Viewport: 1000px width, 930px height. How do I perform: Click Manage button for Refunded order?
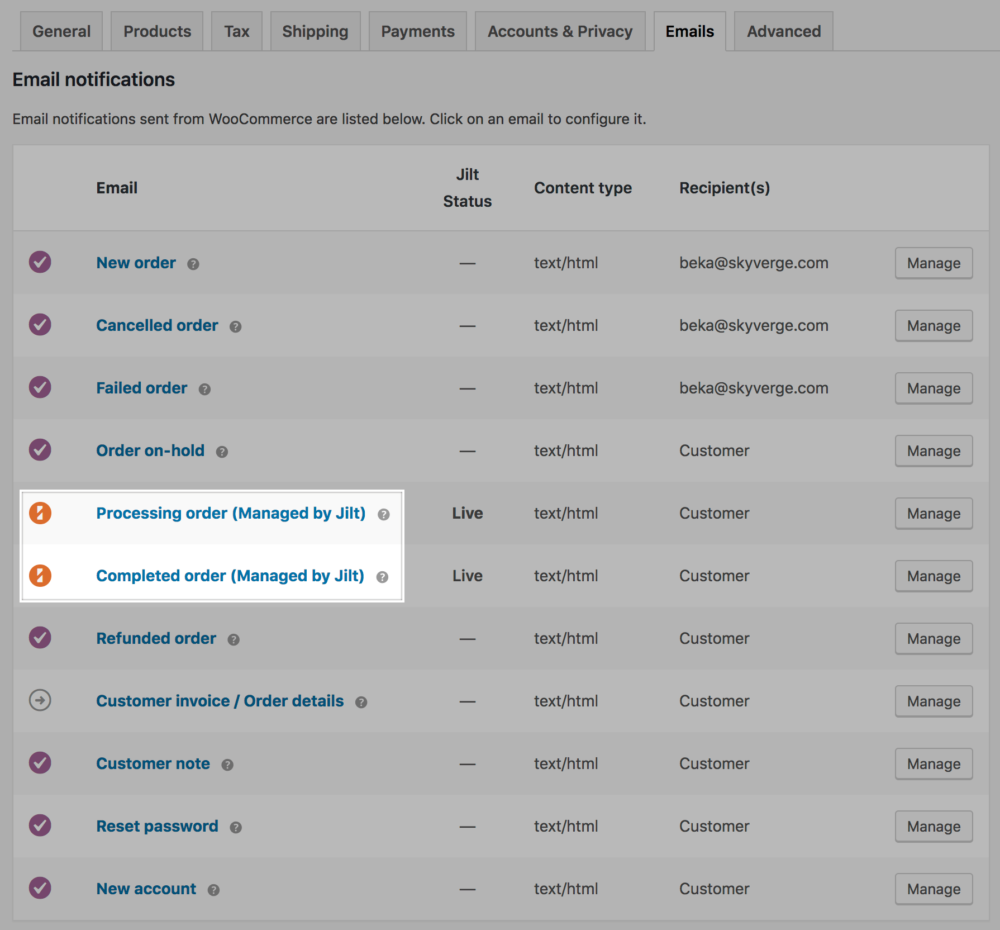coord(934,638)
